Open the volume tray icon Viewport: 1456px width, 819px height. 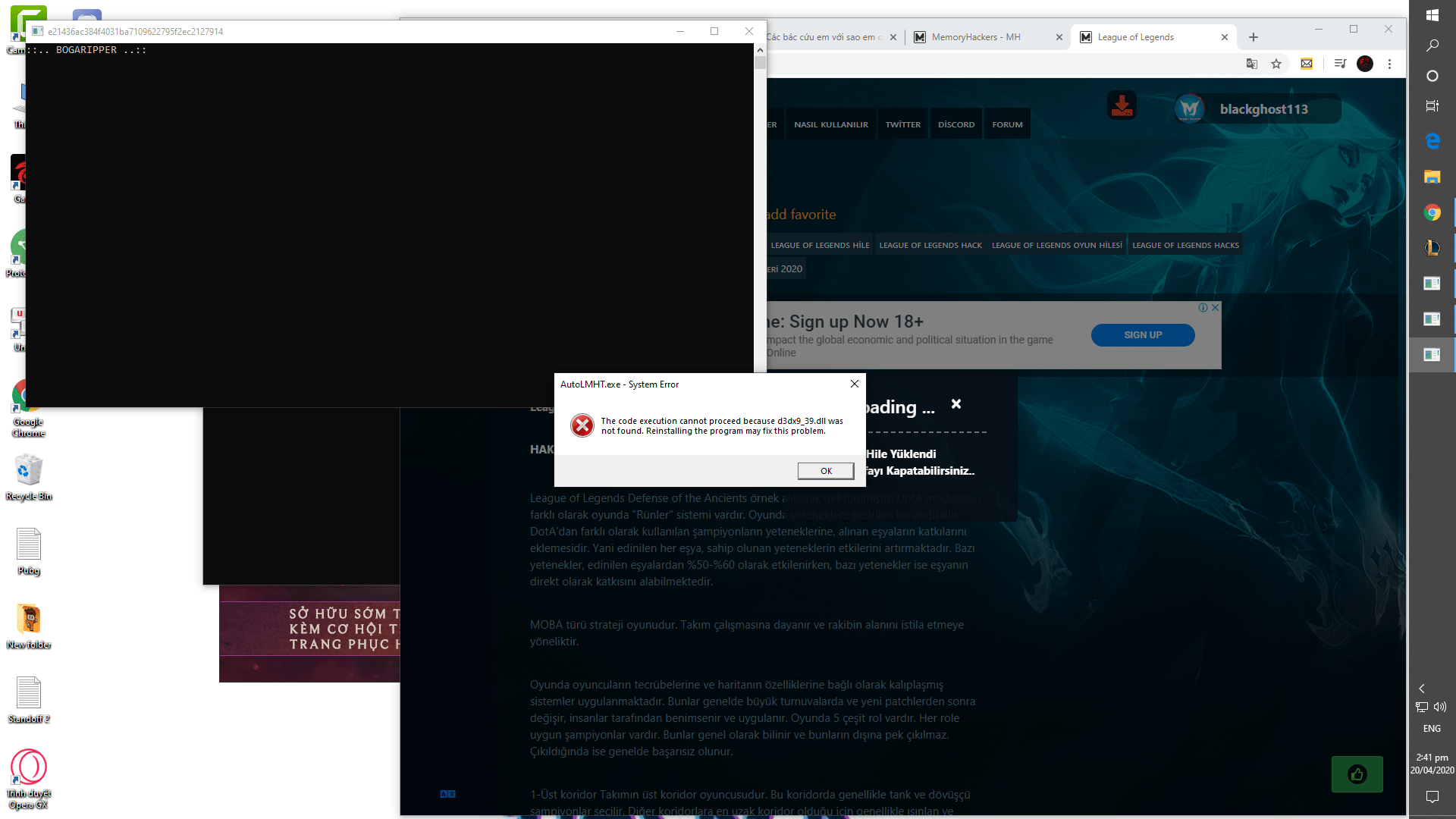coord(1440,707)
